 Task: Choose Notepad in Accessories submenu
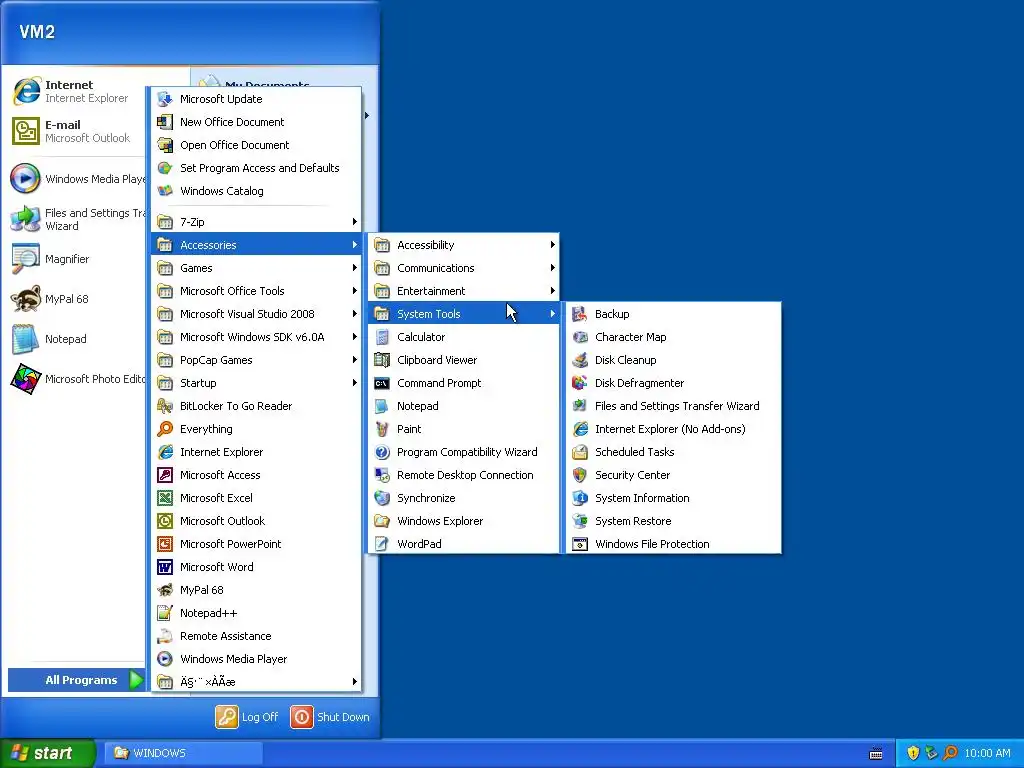[x=464, y=406]
